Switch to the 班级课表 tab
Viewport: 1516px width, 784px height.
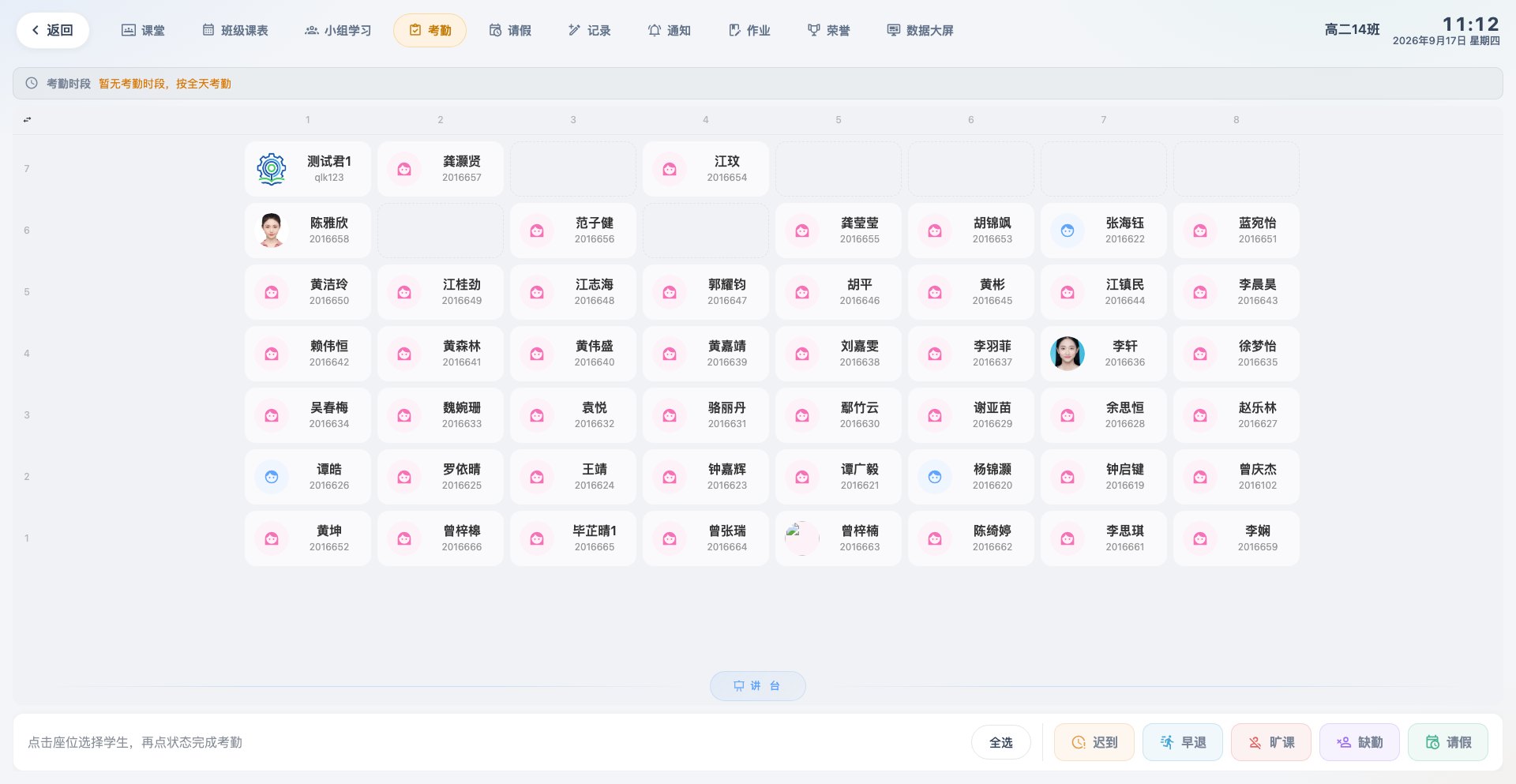click(235, 31)
